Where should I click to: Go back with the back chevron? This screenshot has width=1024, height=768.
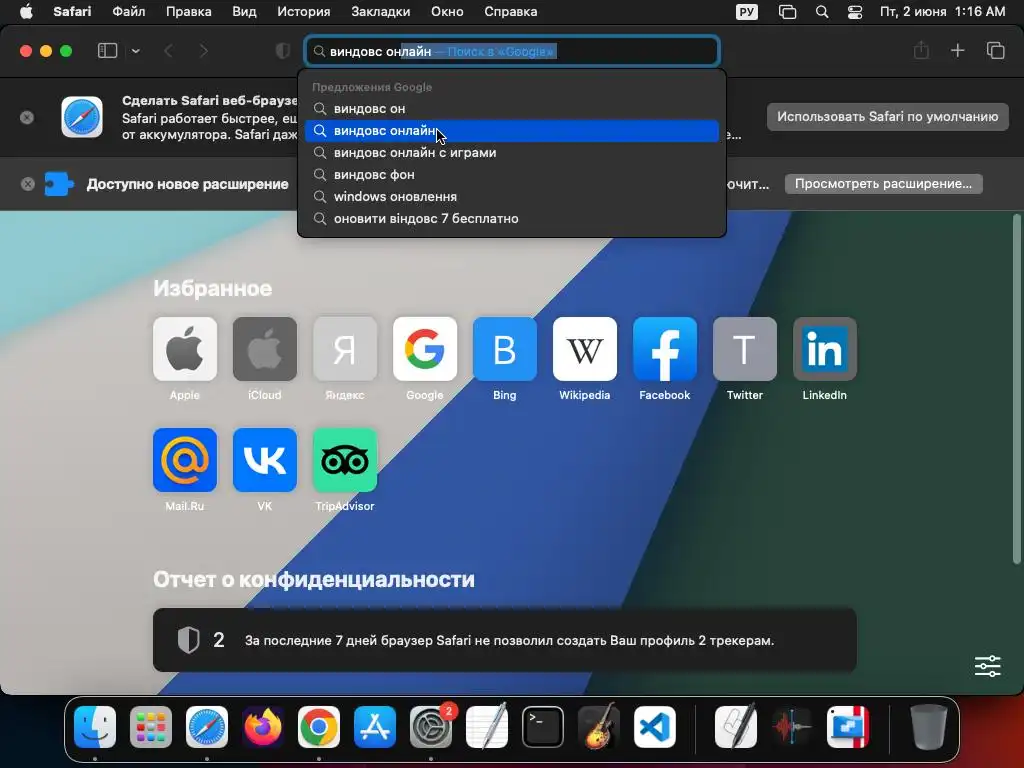168,51
